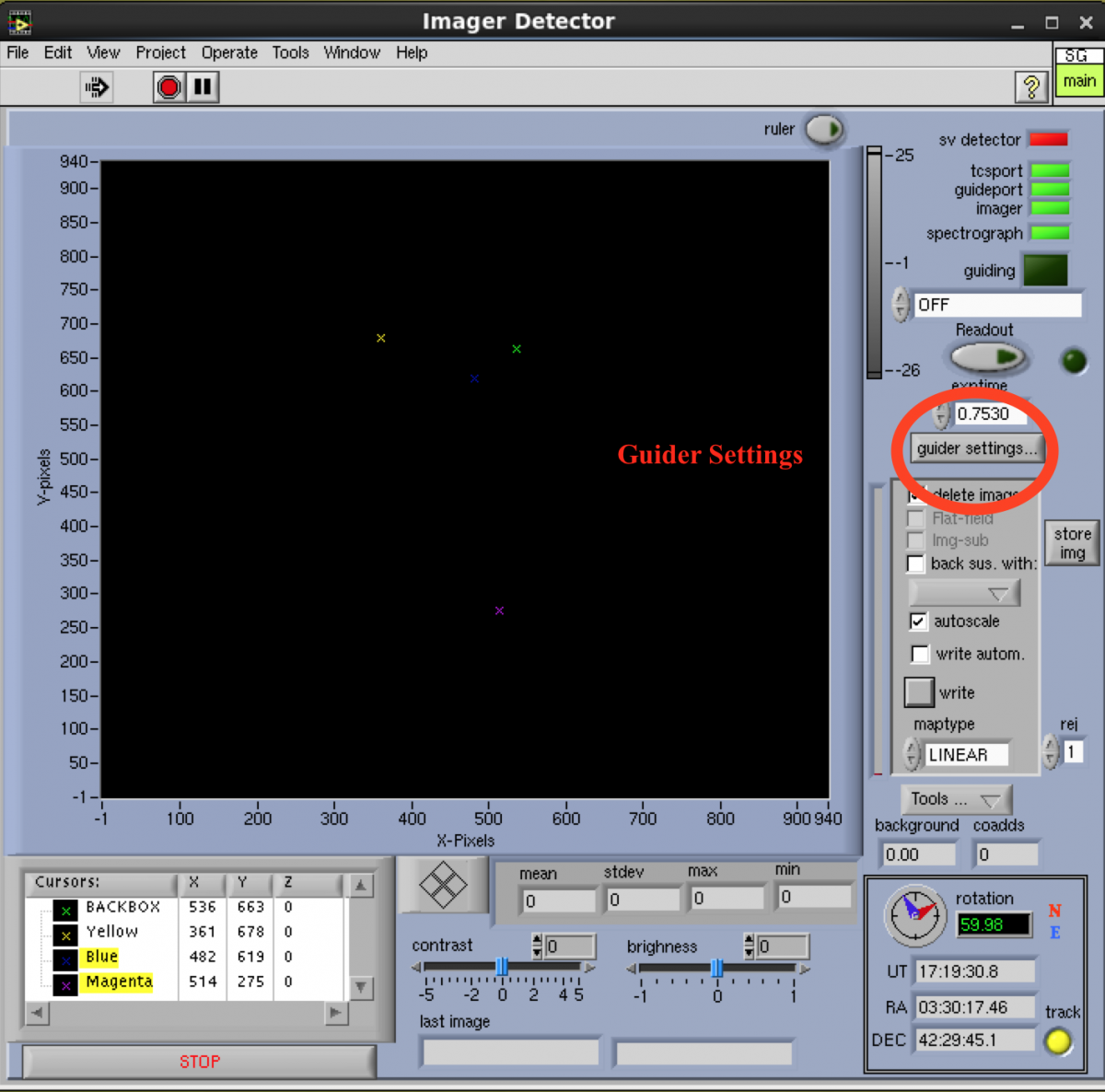
Task: Click the store img button
Action: tap(1072, 542)
